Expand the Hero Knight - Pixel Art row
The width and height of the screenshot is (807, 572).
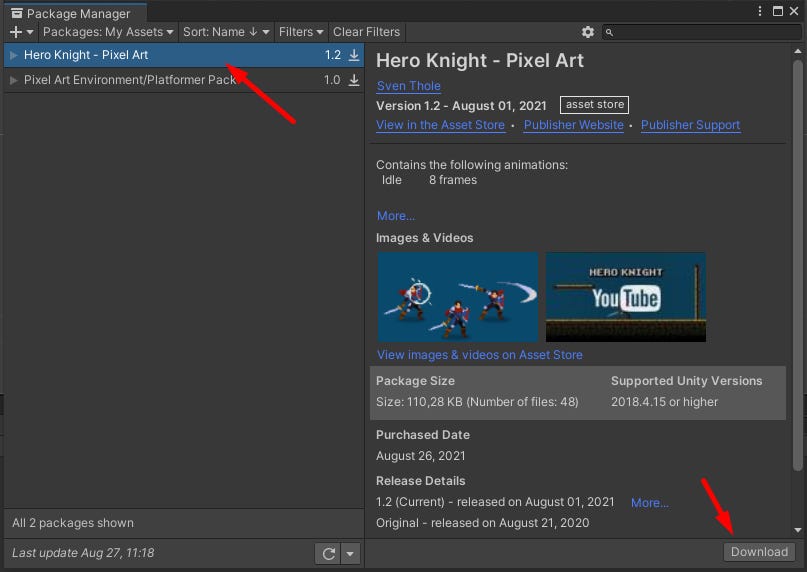point(13,55)
